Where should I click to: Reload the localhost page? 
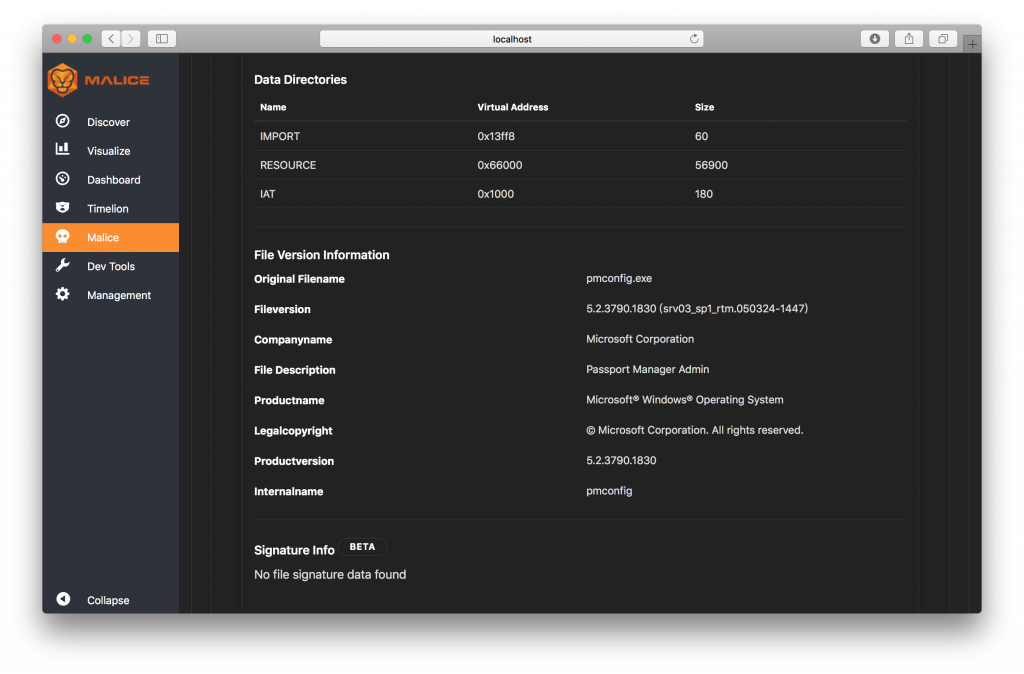694,39
